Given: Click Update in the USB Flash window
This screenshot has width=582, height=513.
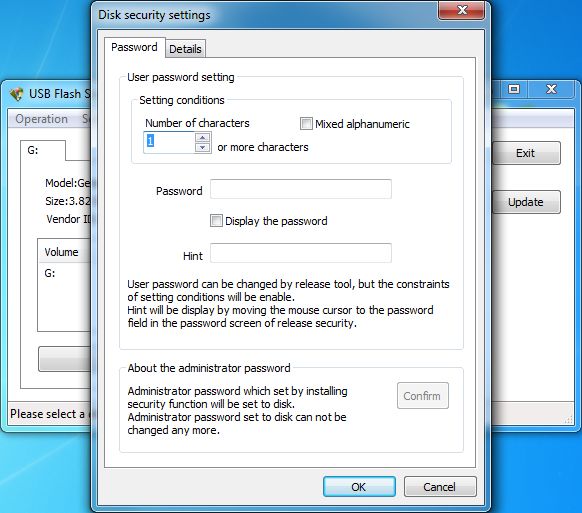Looking at the screenshot, I should click(x=526, y=202).
